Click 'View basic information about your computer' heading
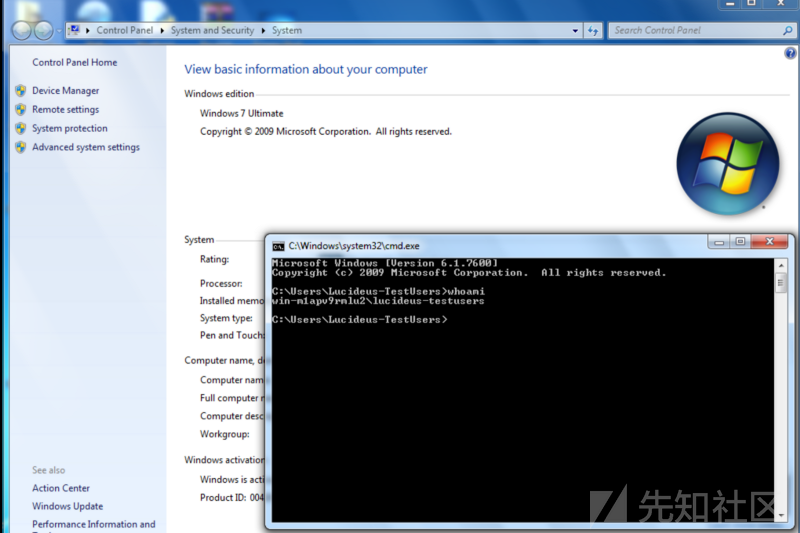 pyautogui.click(x=306, y=69)
